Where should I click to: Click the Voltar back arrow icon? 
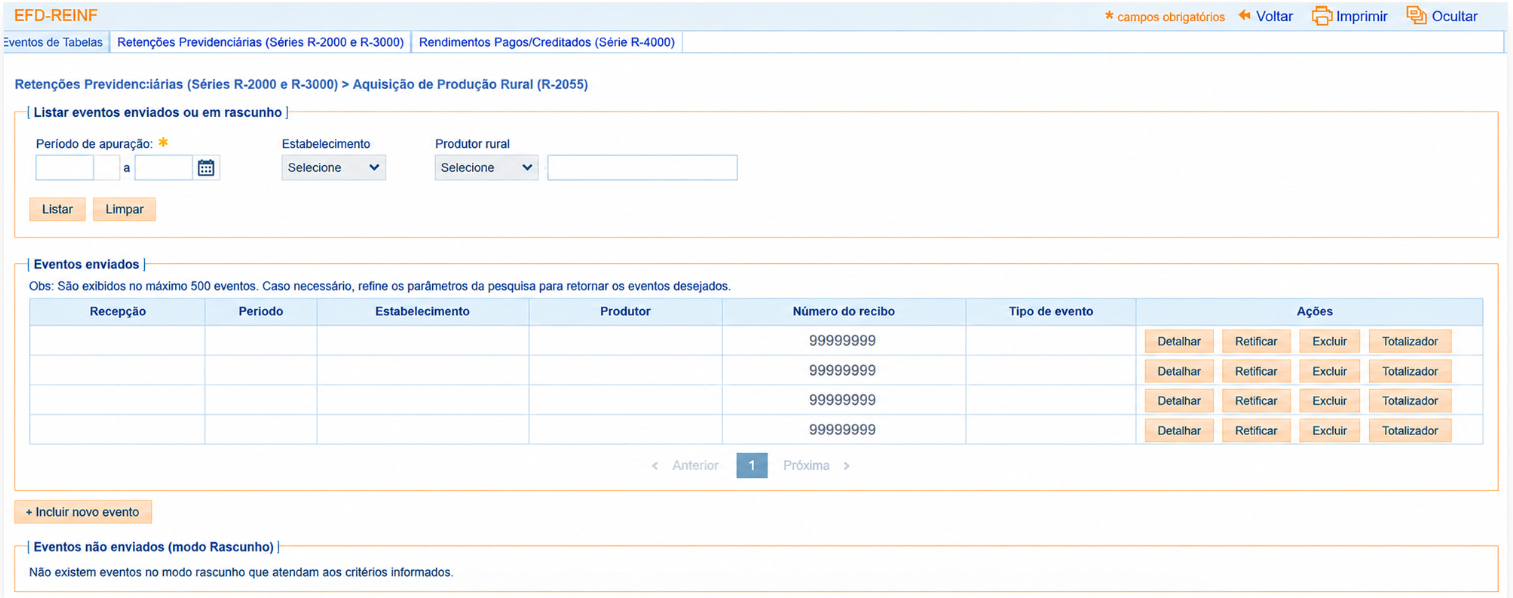(1245, 16)
